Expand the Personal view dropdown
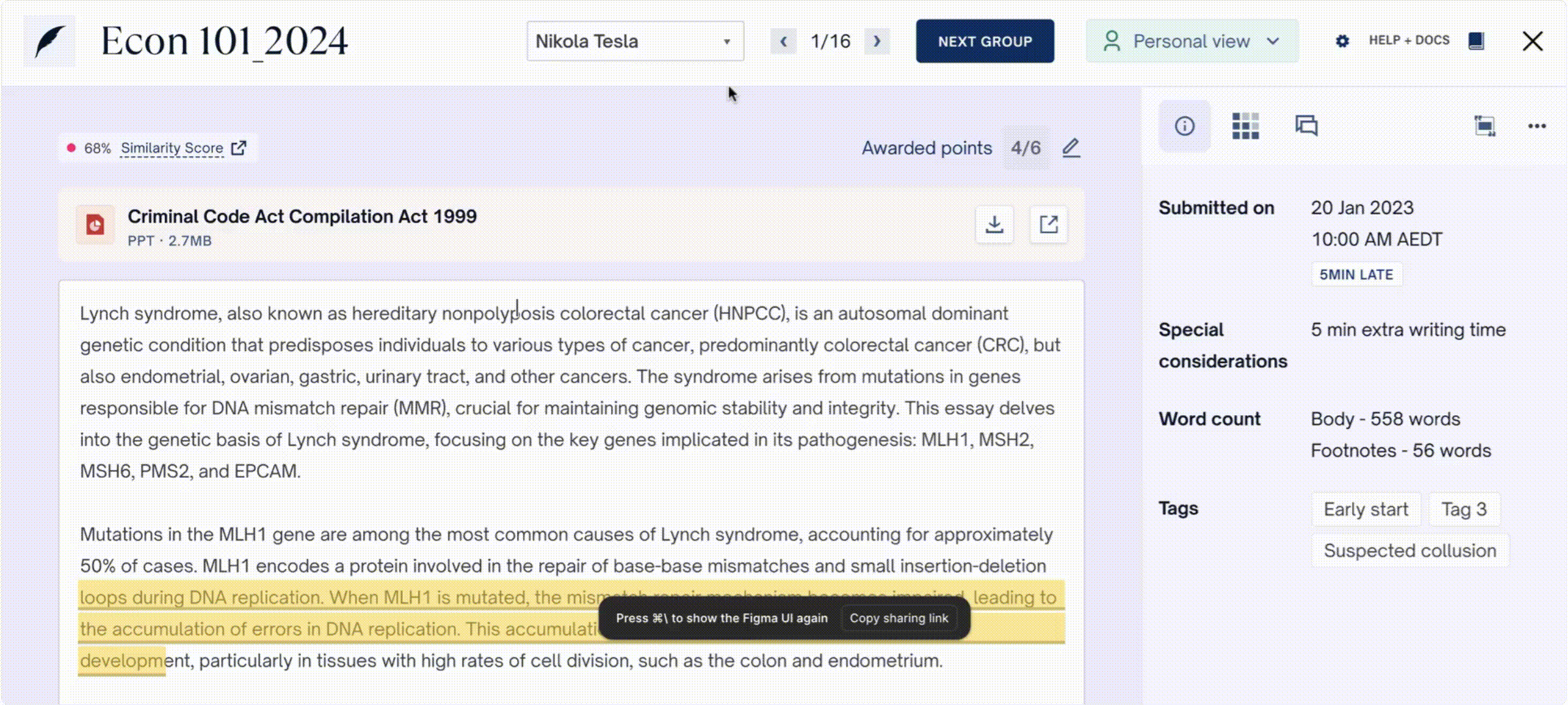 (x=1192, y=41)
